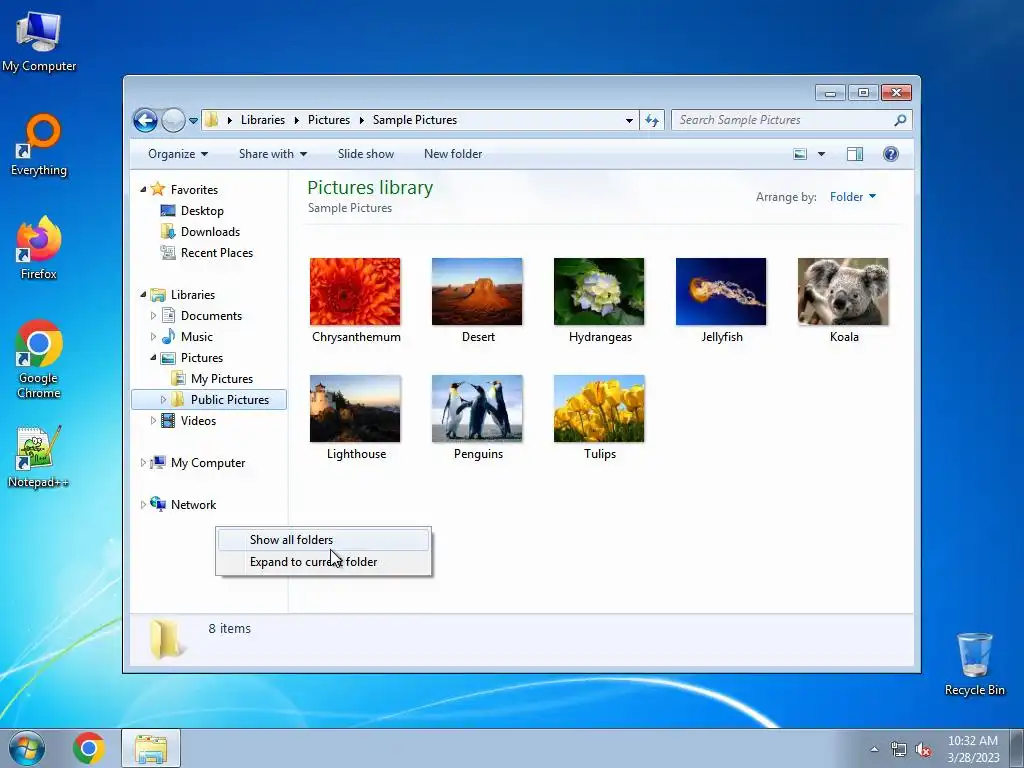Open the view options dropdown arrow
Image resolution: width=1024 pixels, height=768 pixels.
pyautogui.click(x=822, y=154)
